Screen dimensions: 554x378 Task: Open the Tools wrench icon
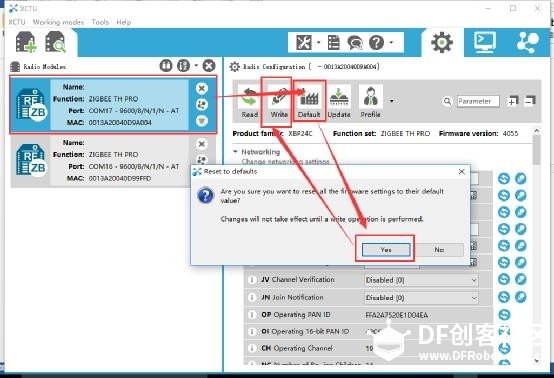(x=303, y=43)
